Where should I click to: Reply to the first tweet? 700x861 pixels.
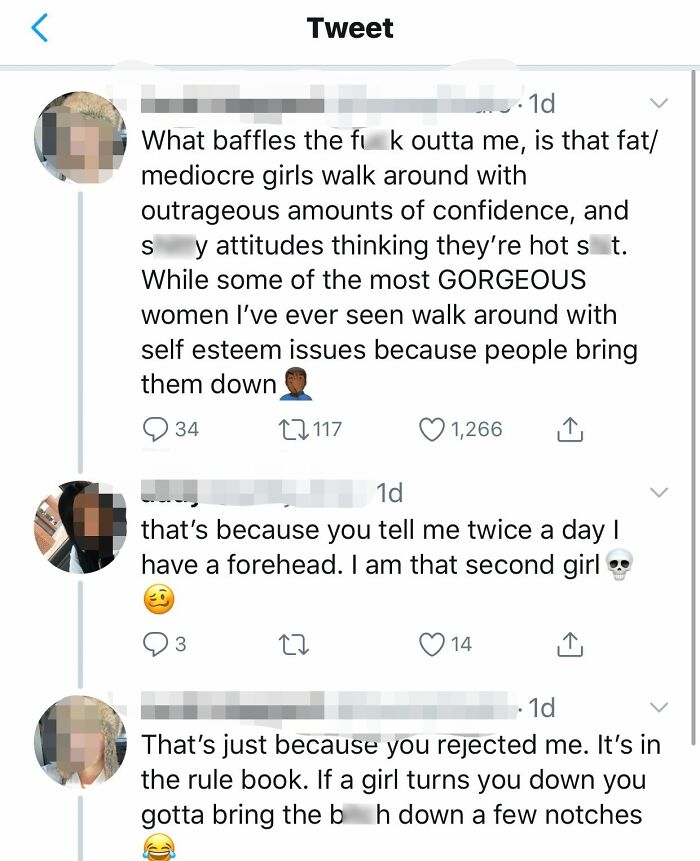click(x=155, y=428)
